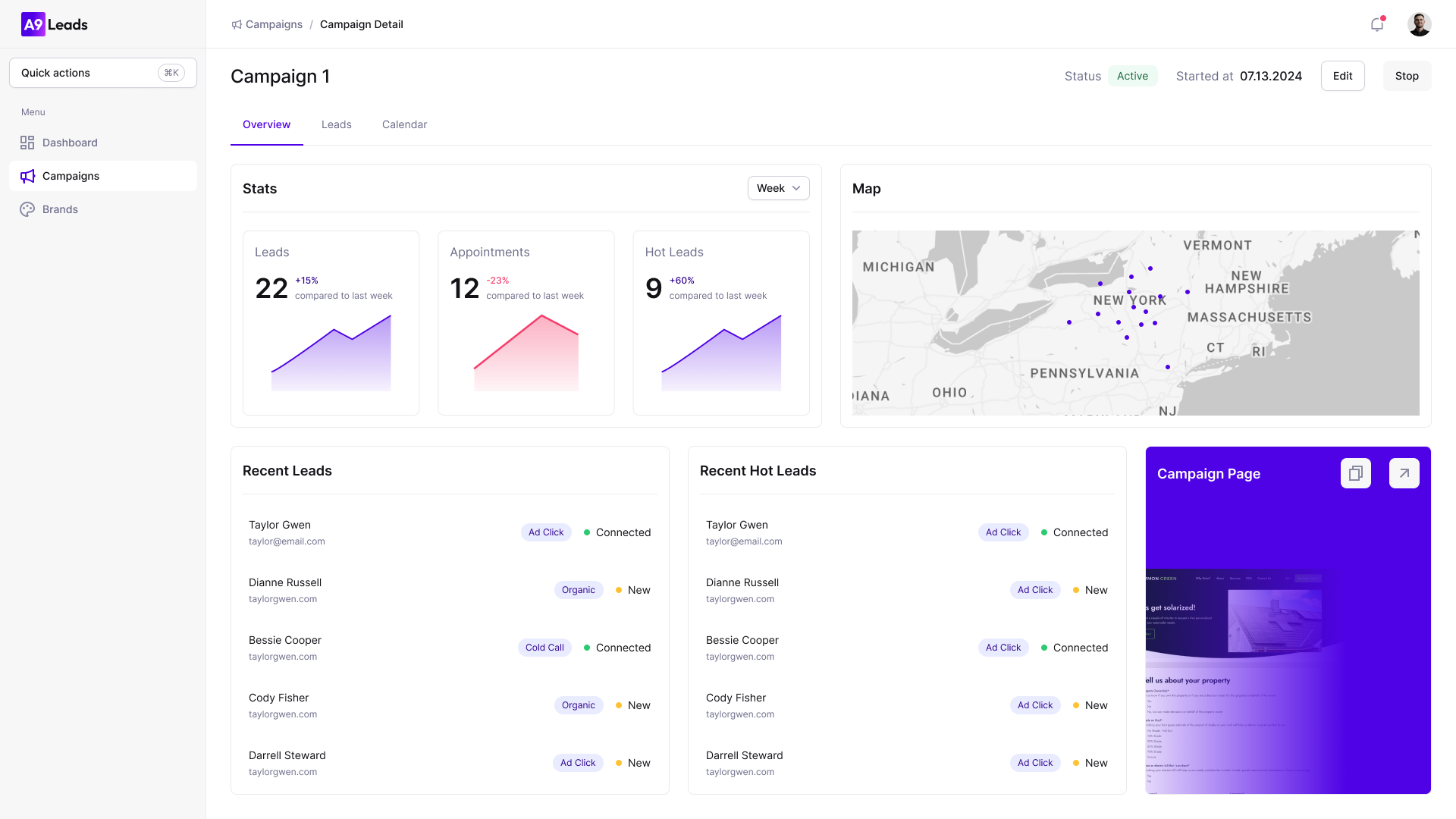The width and height of the screenshot is (1456, 819).
Task: Open Brands using the palette icon
Action: 27,209
